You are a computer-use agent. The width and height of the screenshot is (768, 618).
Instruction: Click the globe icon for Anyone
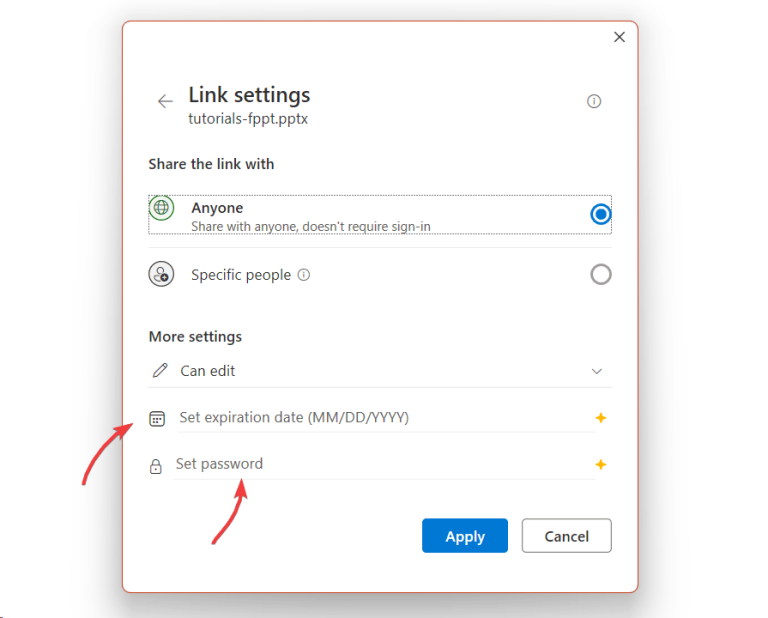point(162,208)
